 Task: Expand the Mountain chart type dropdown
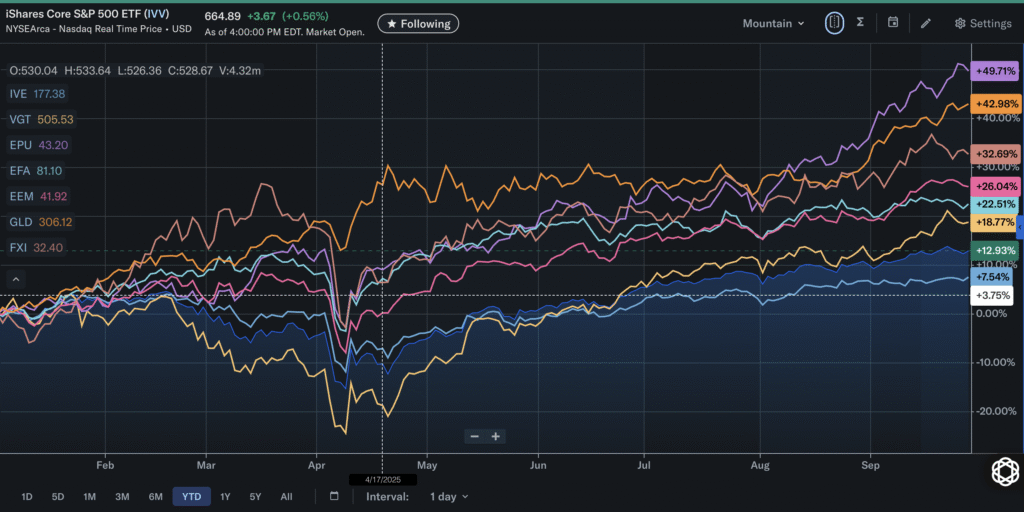coord(773,23)
